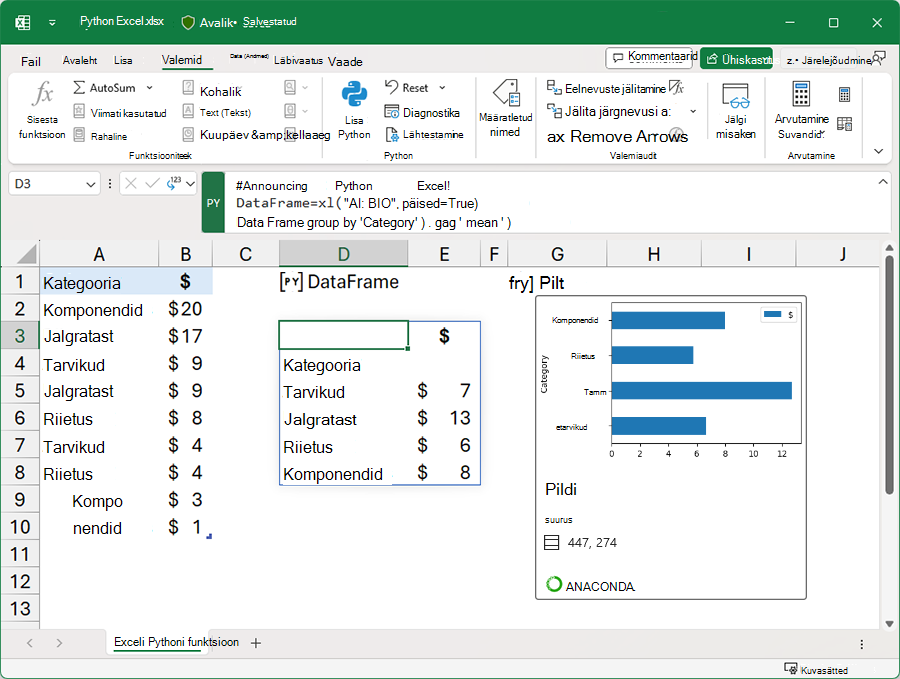This screenshot has height=679, width=900.
Task: Click the Excel app icon
Action: 23,22
